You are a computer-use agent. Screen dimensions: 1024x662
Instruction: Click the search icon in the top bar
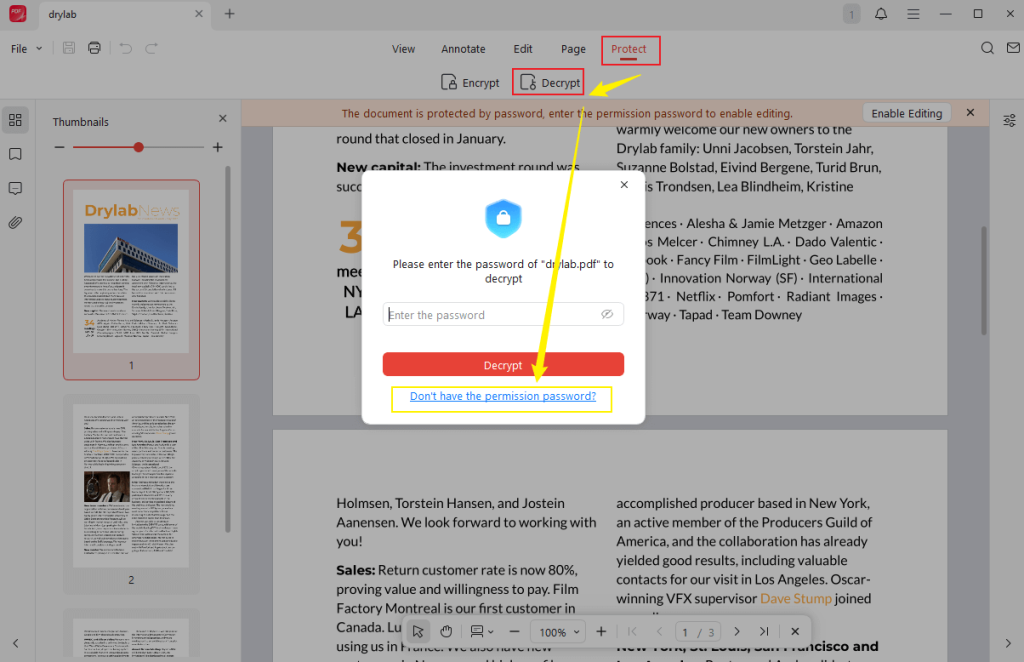[x=987, y=47]
